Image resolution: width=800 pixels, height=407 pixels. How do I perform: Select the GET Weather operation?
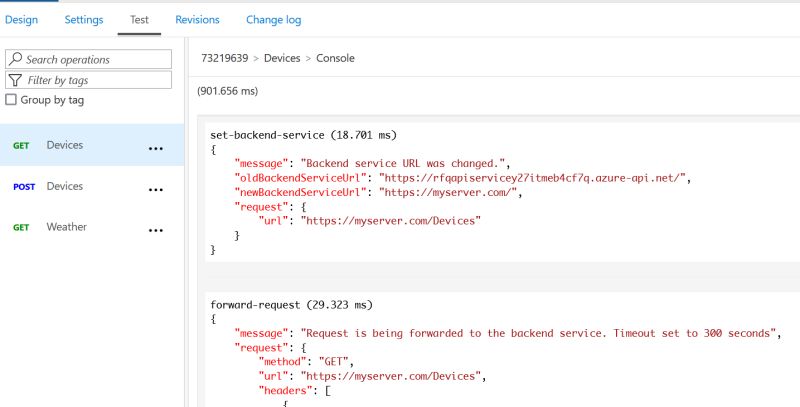(92, 227)
